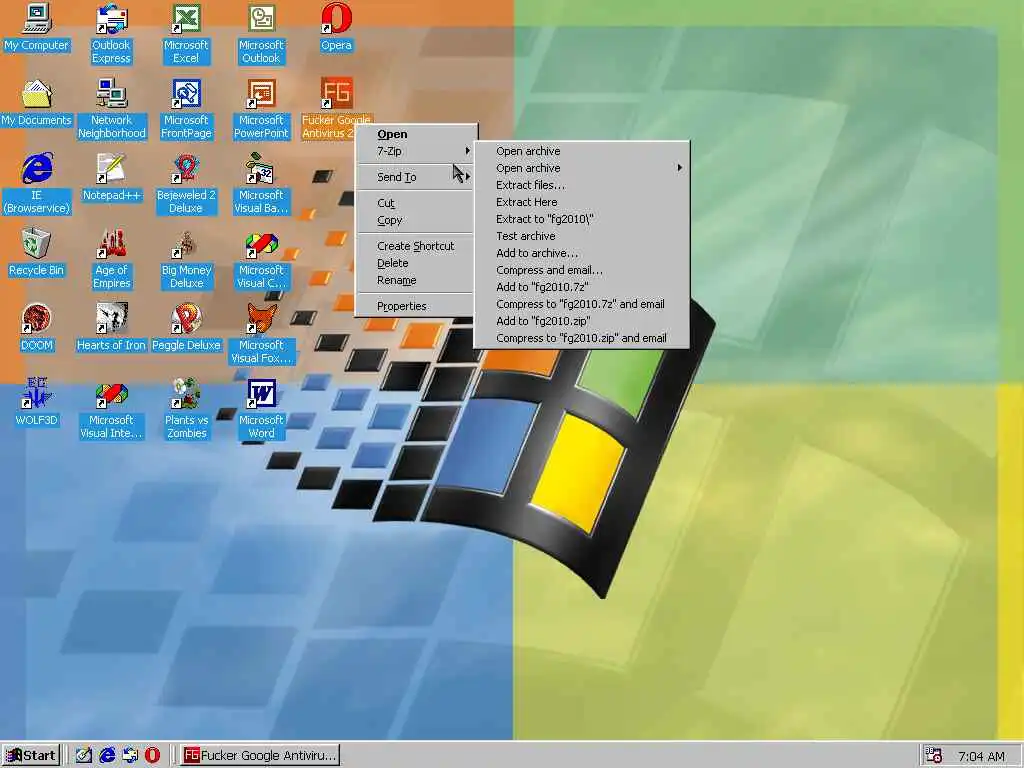Choose Extract Here in the 7-Zip submenu
Viewport: 1024px width, 768px height.
pos(582,202)
